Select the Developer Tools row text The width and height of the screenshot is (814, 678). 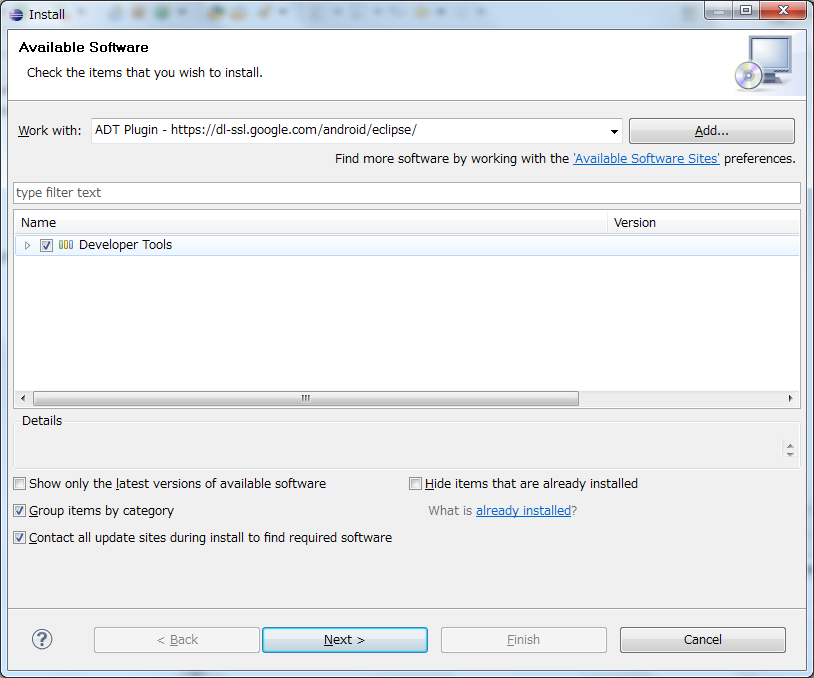pyautogui.click(x=125, y=245)
